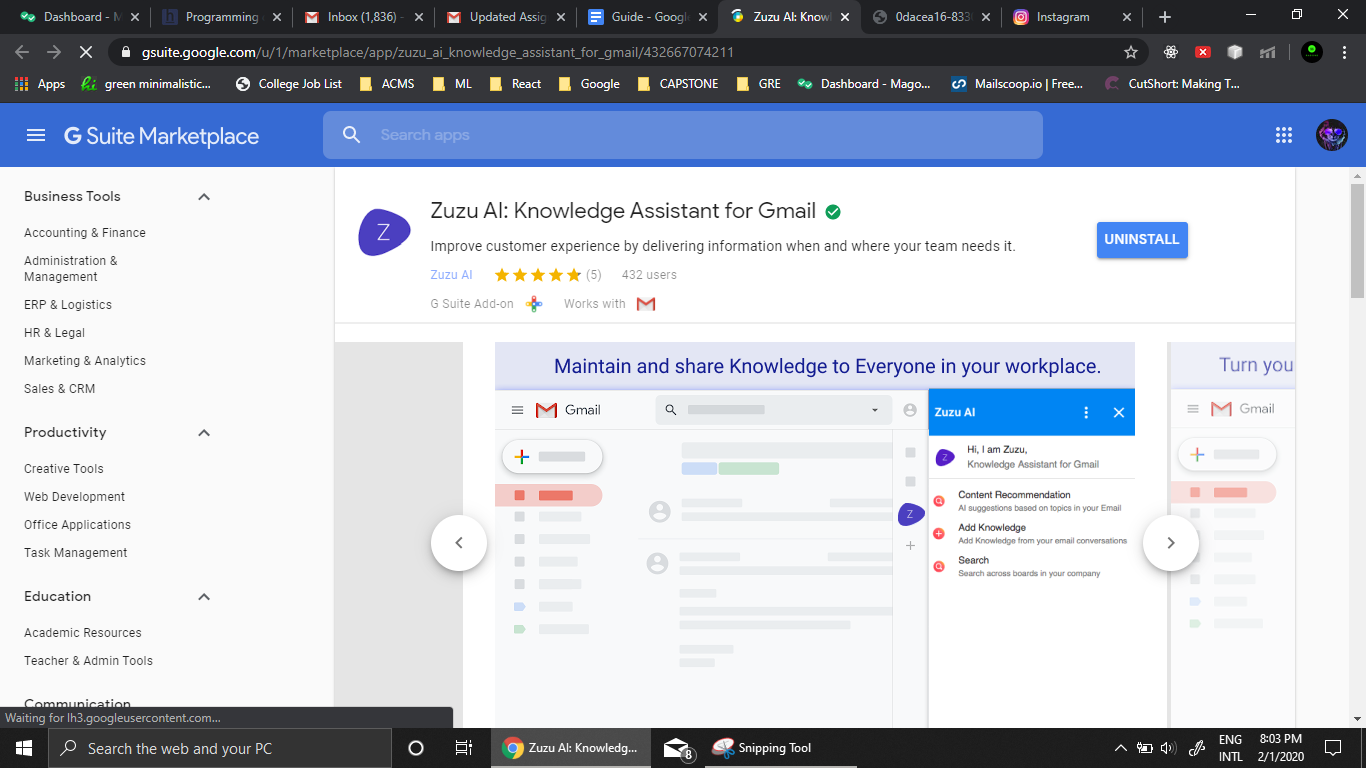Screen dimensions: 1366x768
Task: Click the browser back arrow
Action: (22, 52)
